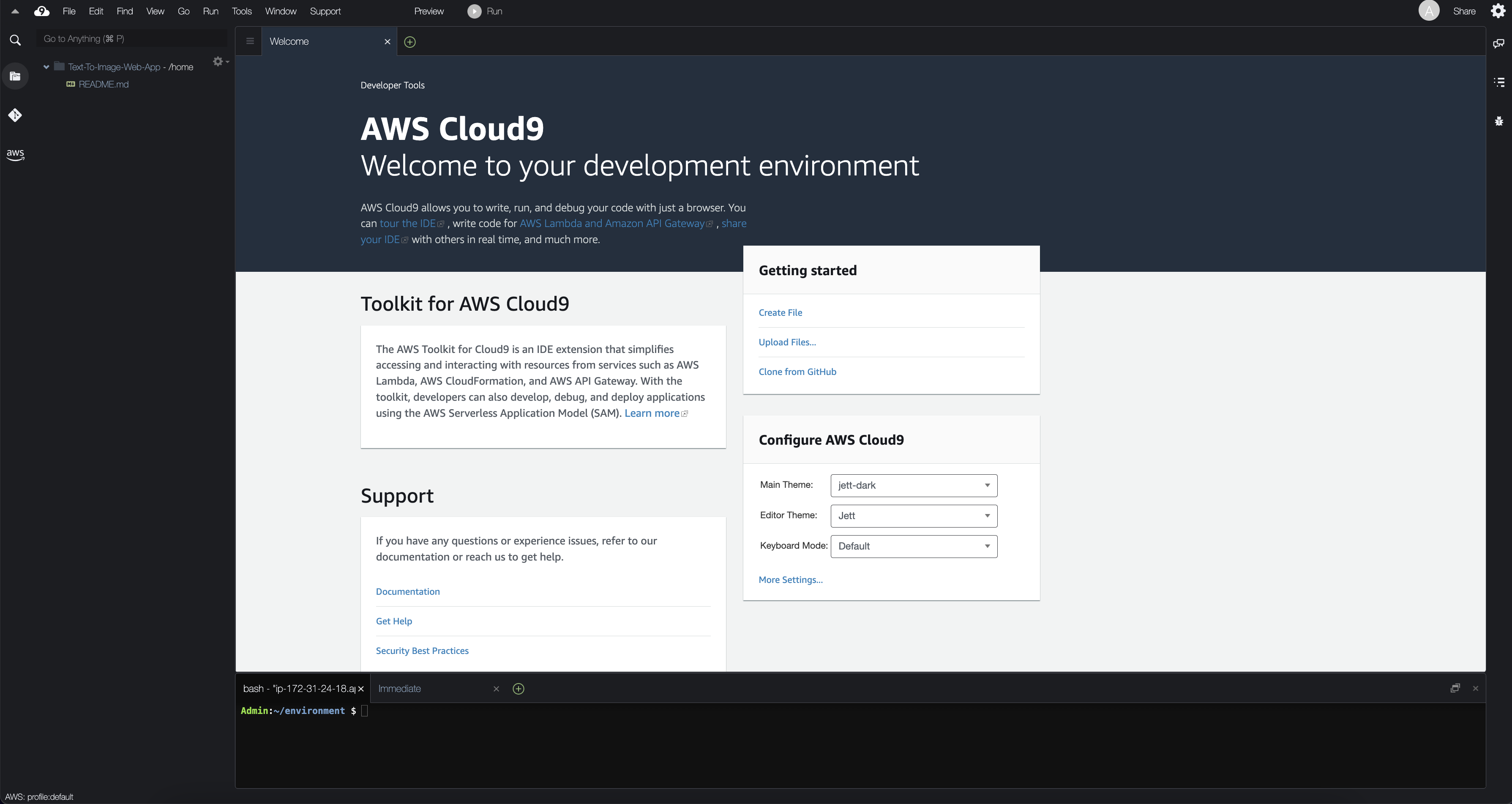Open the Find menu
Screen dimensions: 1512x804
[124, 11]
